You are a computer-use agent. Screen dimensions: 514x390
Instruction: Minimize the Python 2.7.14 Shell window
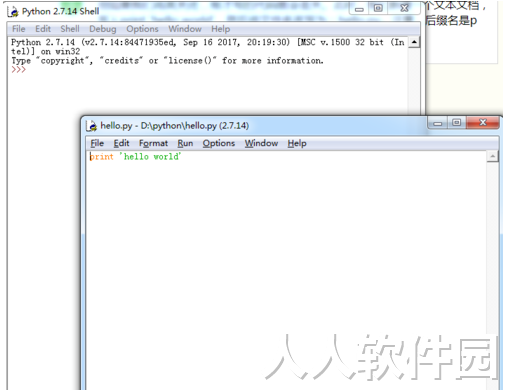[x=359, y=9]
